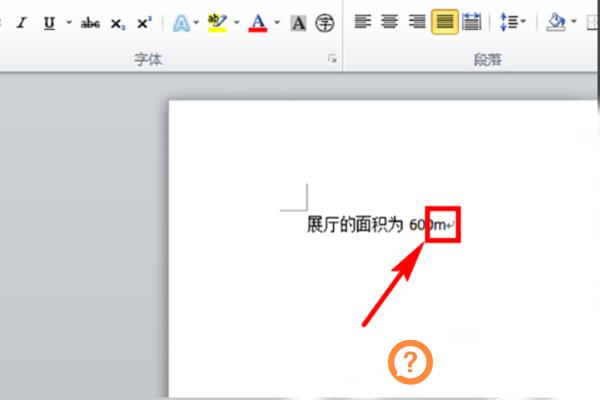600x400 pixels.
Task: Apply red font color
Action: 258,23
